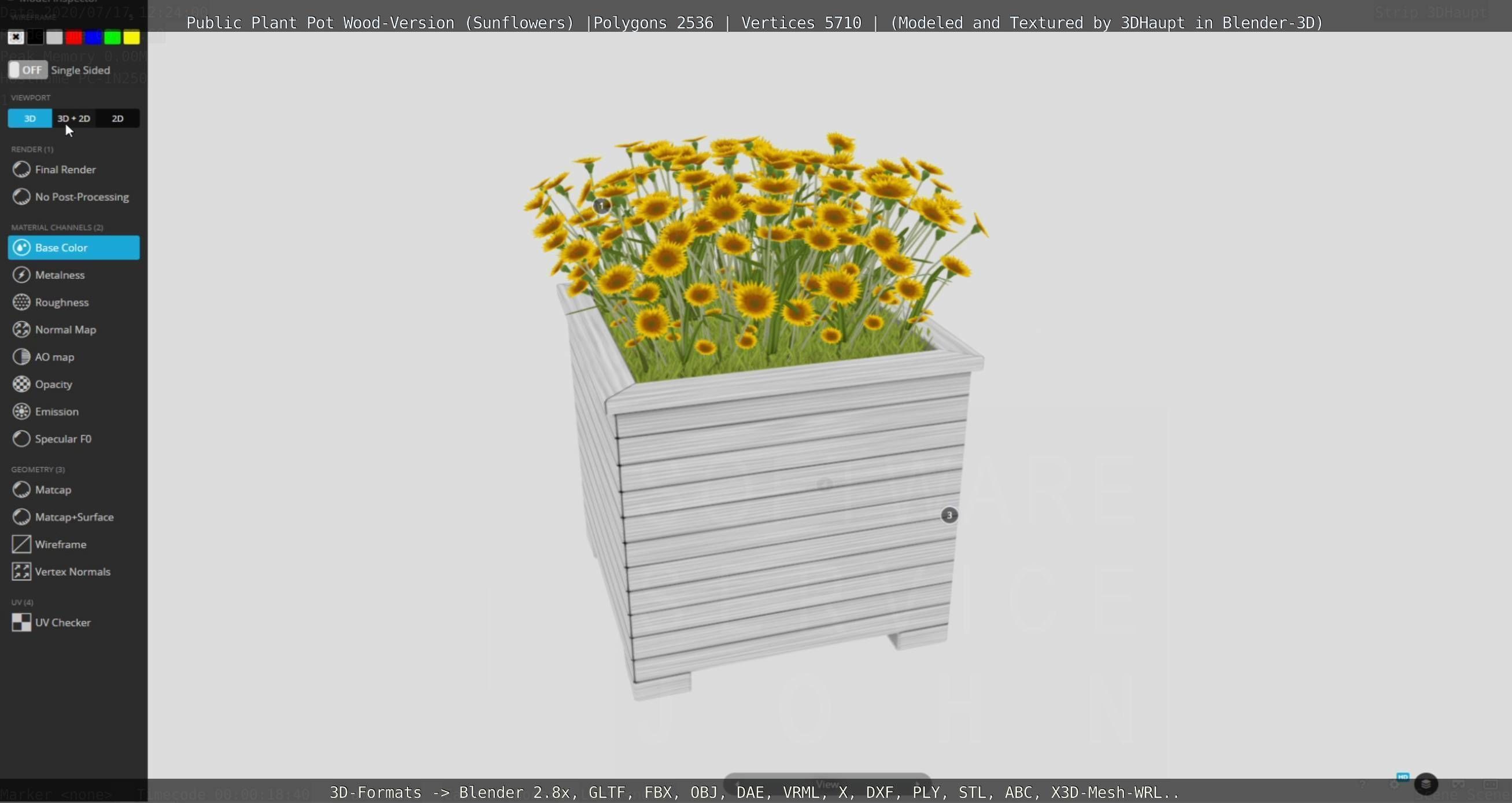Click the View in VR goggles icon
The width and height of the screenshot is (1512, 803).
(1459, 784)
